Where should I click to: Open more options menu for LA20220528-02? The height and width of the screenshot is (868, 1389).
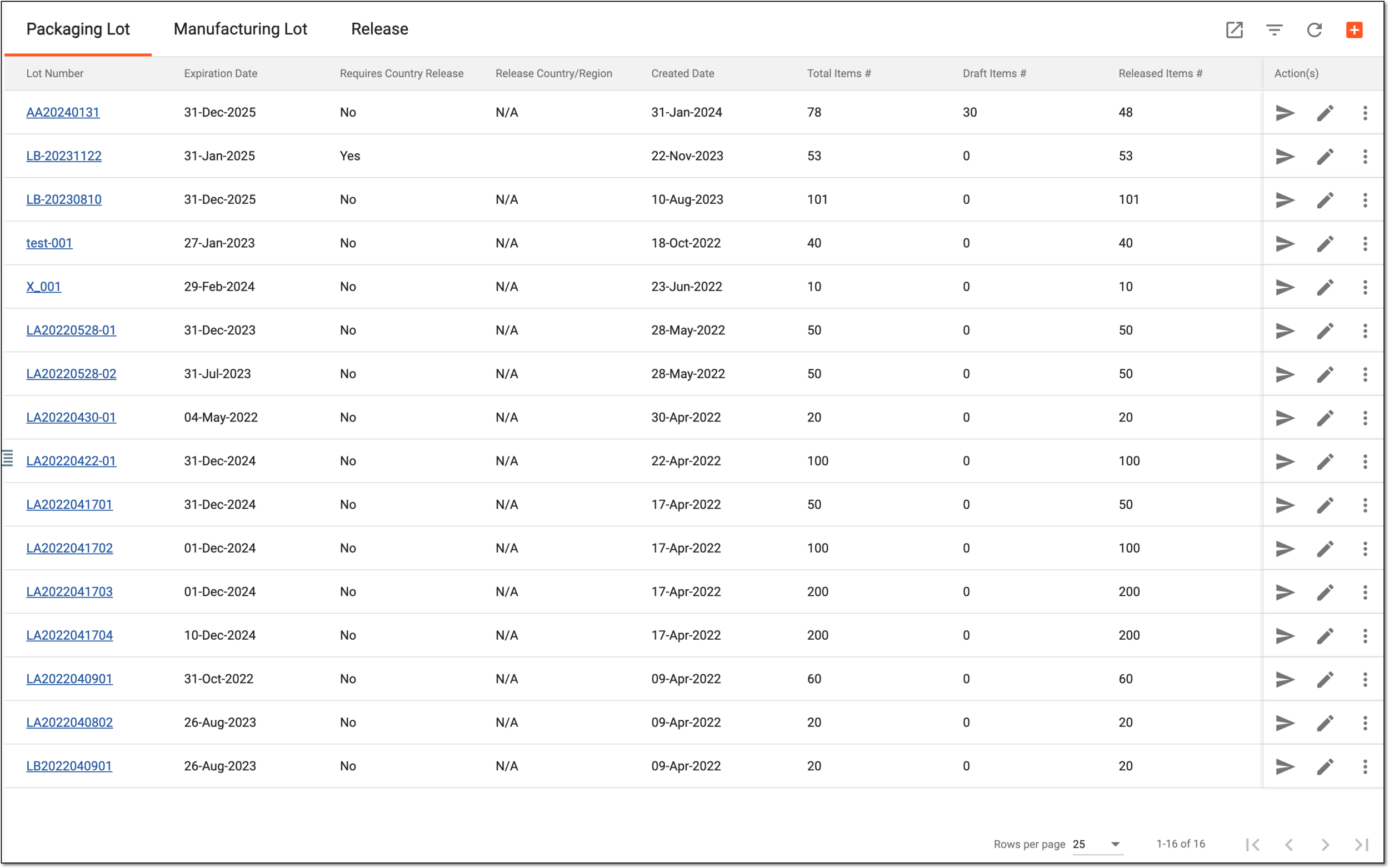click(1365, 374)
